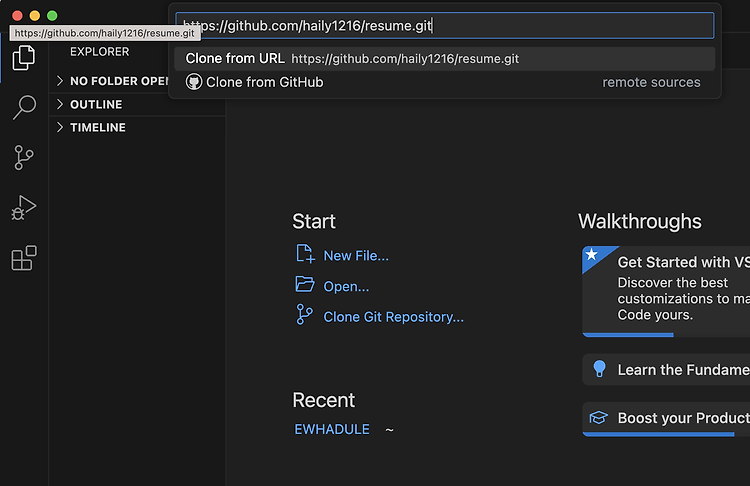Click the New File... link

(356, 256)
